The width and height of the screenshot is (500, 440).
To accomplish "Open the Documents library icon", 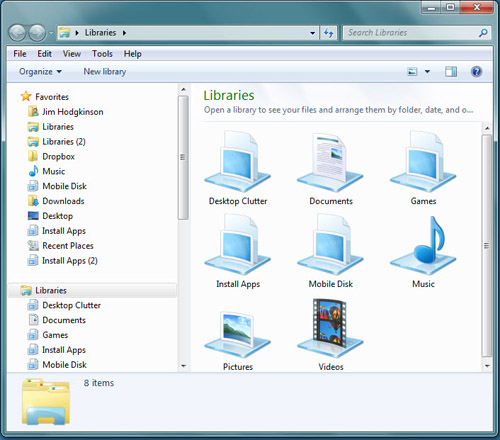I will [x=330, y=162].
